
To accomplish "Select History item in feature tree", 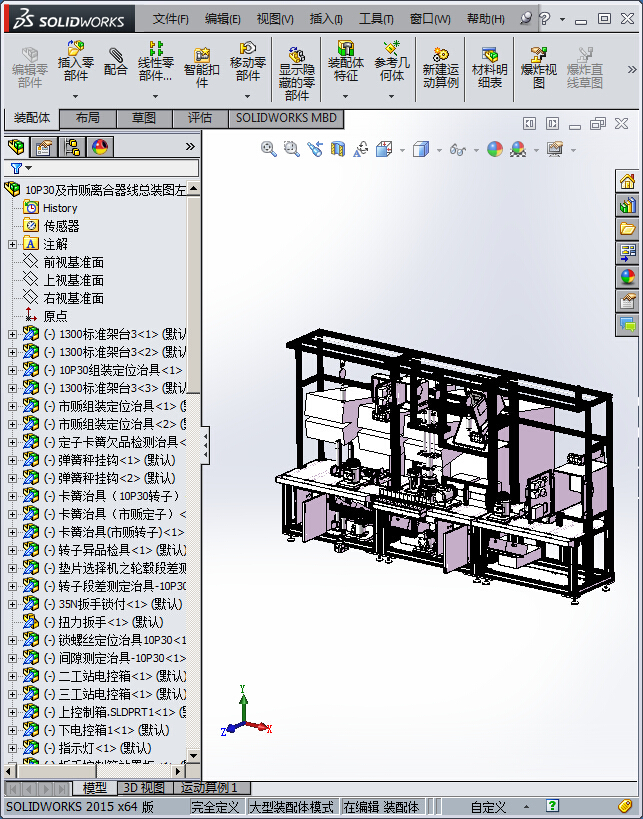I will click(x=60, y=208).
